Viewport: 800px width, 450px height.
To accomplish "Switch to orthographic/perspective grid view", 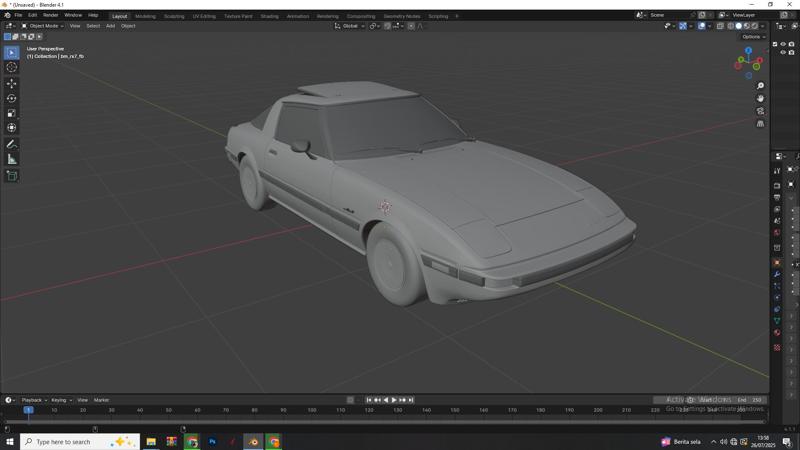I will 761,124.
